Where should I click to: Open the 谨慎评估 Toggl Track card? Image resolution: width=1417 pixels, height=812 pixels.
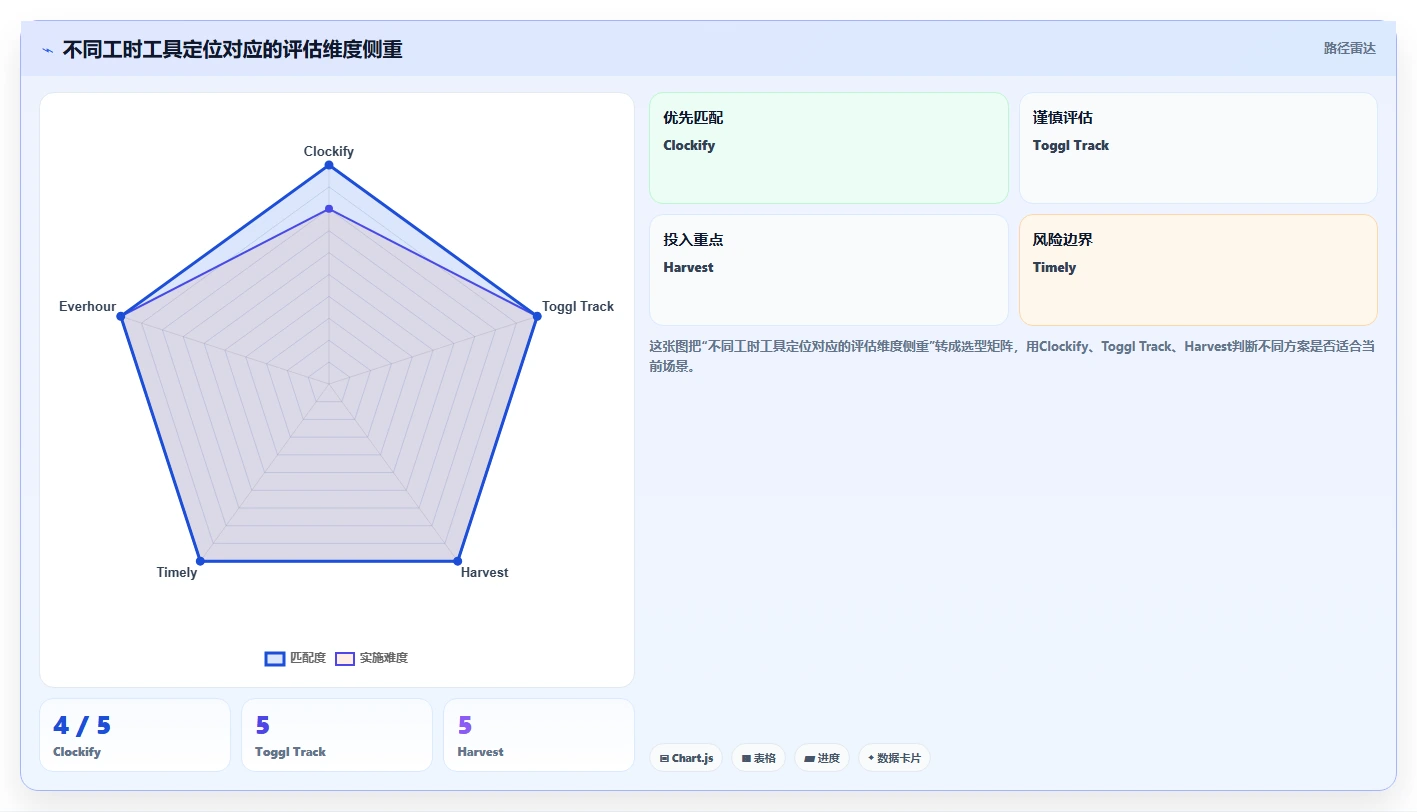[x=1198, y=148]
